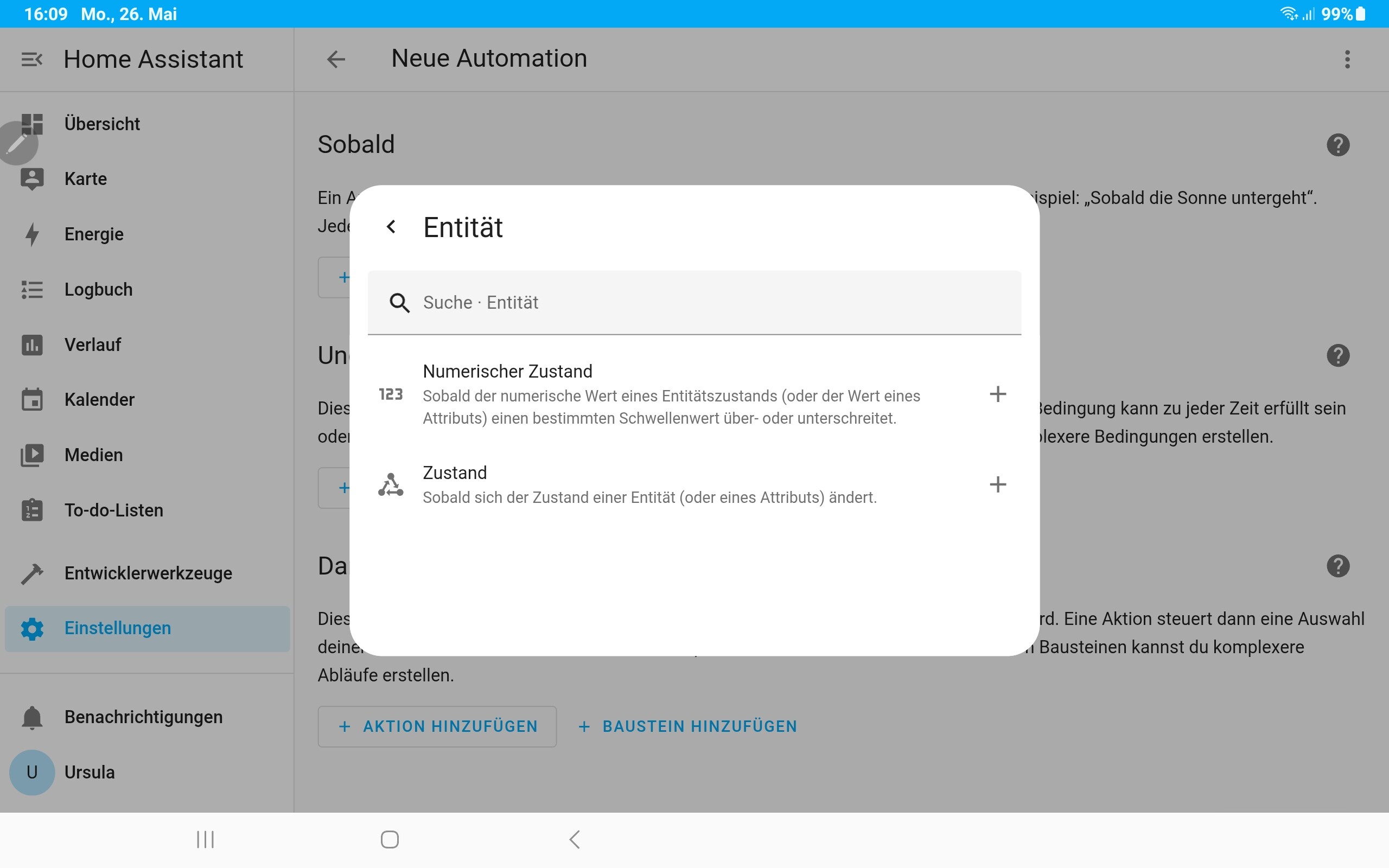Viewport: 1389px width, 868px height.
Task: Open the three-dot overflow menu
Action: (x=1347, y=59)
